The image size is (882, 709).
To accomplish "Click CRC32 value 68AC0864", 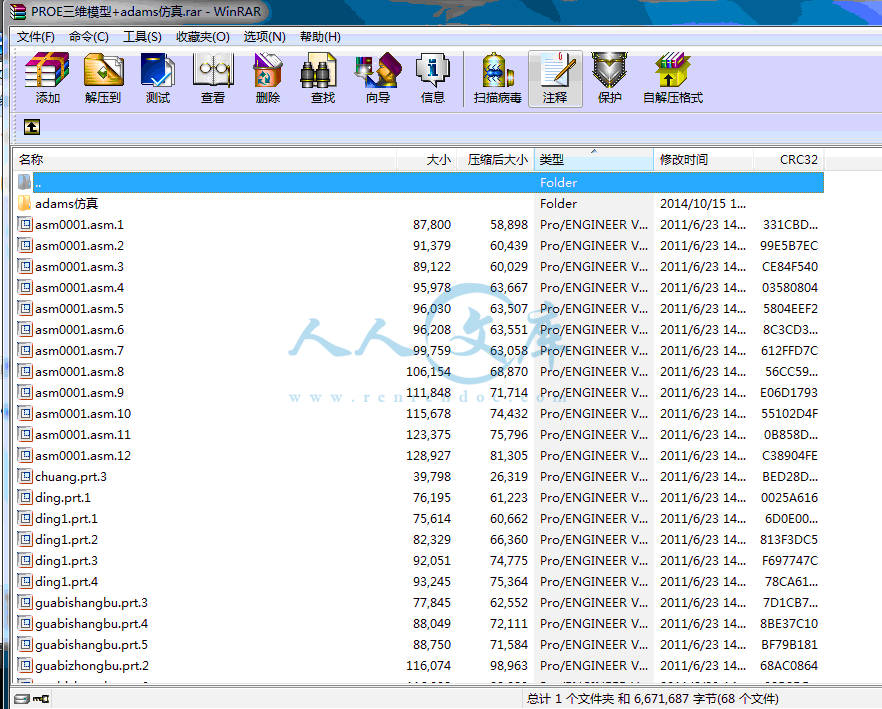I will pyautogui.click(x=789, y=666).
